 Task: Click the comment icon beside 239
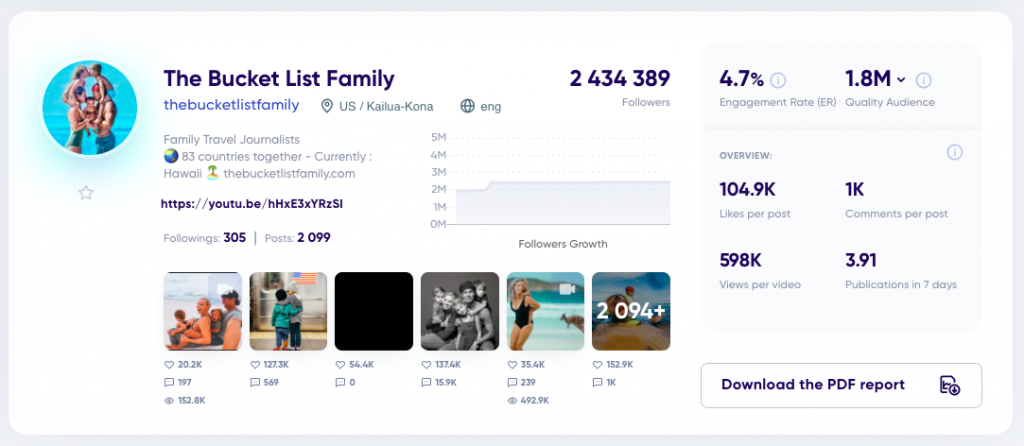point(512,383)
